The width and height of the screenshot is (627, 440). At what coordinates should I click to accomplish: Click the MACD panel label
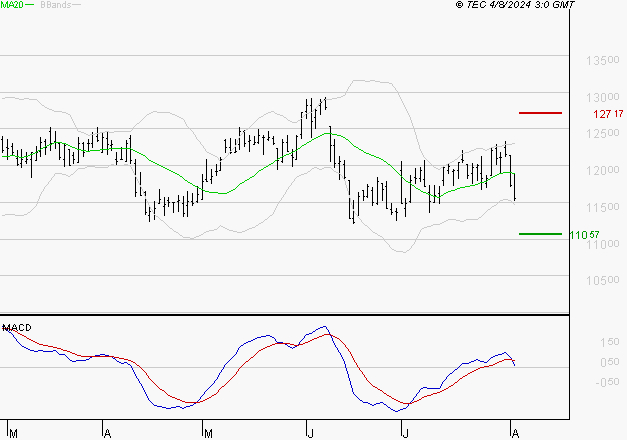[17, 328]
